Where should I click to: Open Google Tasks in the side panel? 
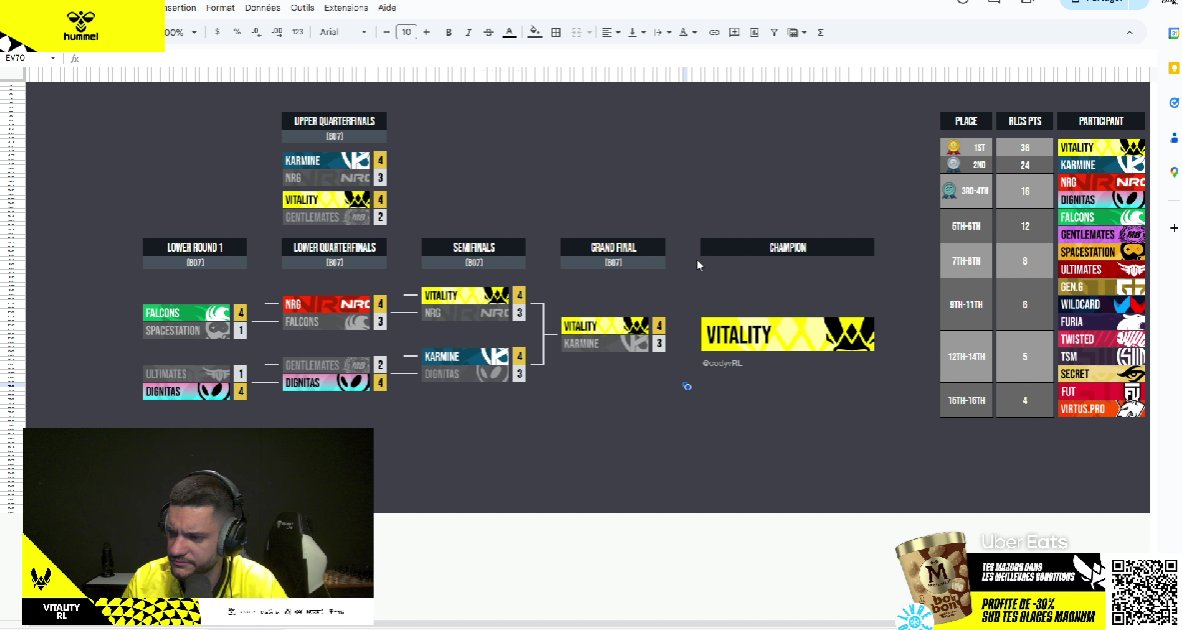click(1174, 103)
